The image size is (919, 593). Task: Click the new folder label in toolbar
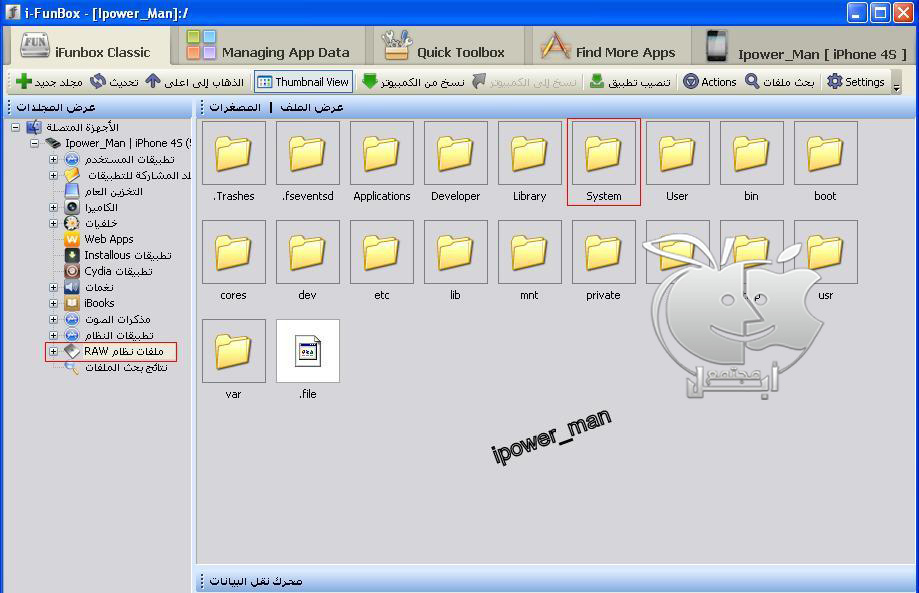pos(58,82)
